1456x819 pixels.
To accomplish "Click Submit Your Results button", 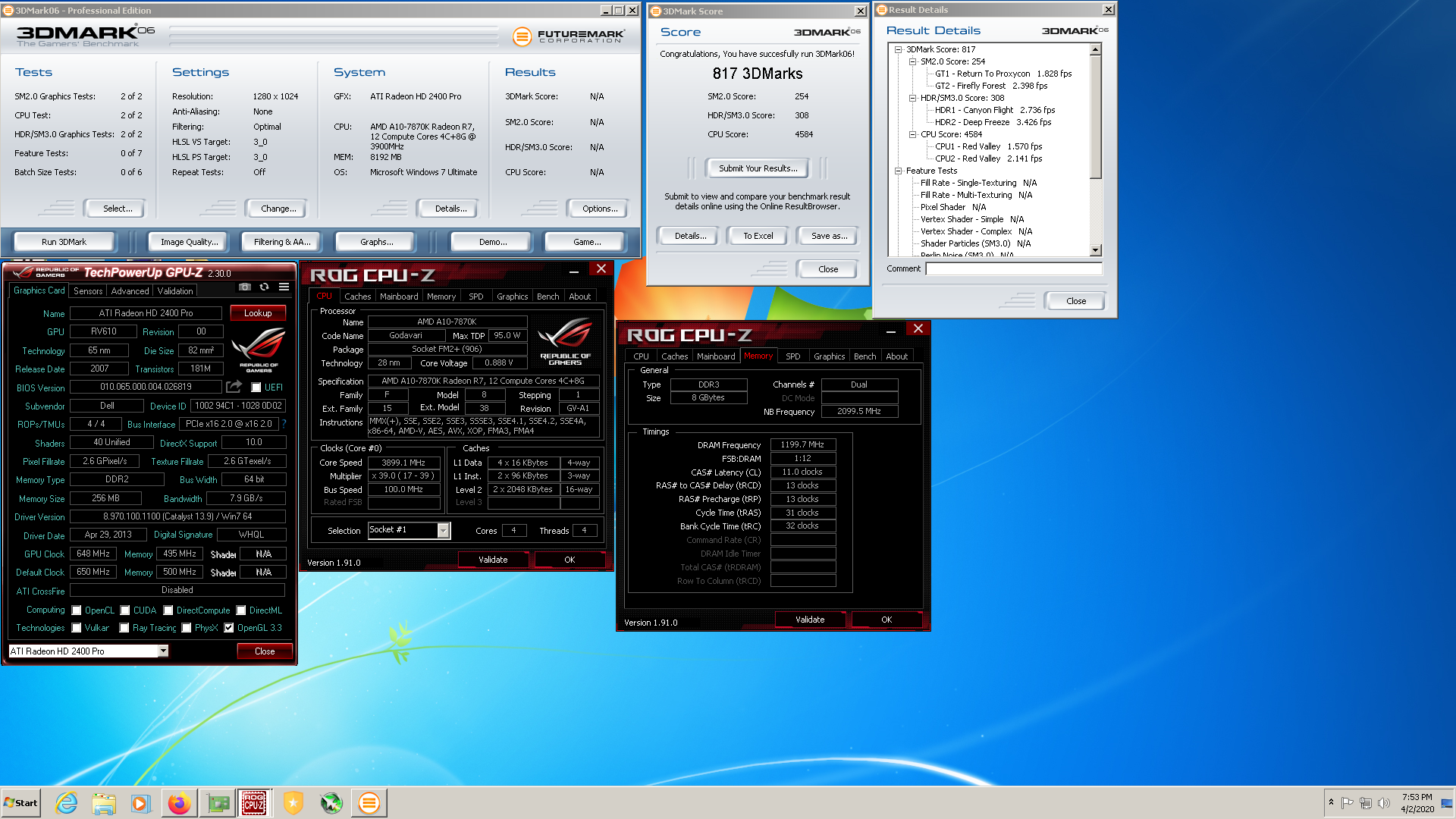I will coord(758,168).
